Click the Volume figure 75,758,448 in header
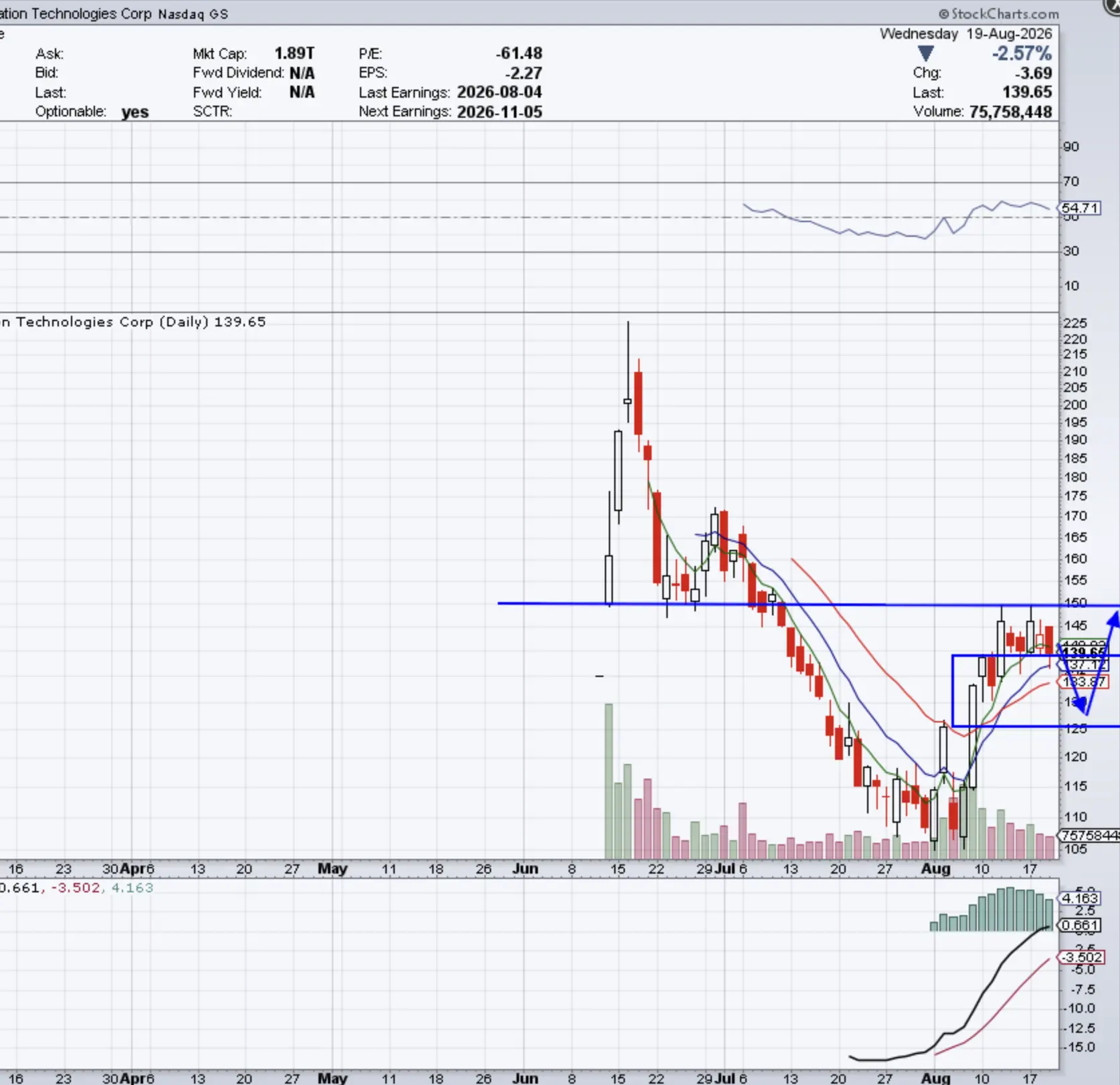The image size is (1120, 1085). coord(1011,112)
